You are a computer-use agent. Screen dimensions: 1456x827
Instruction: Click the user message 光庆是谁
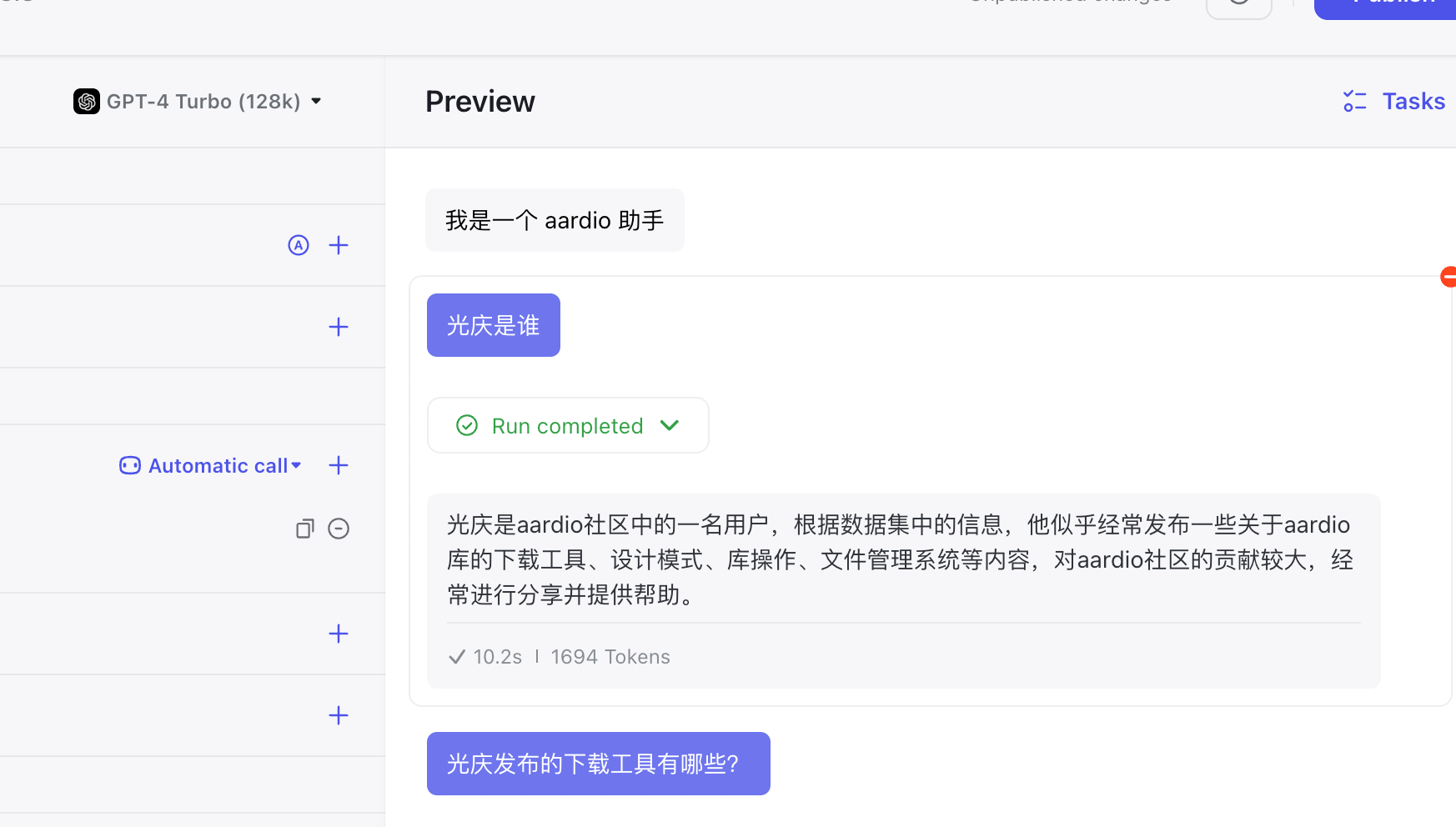click(494, 325)
